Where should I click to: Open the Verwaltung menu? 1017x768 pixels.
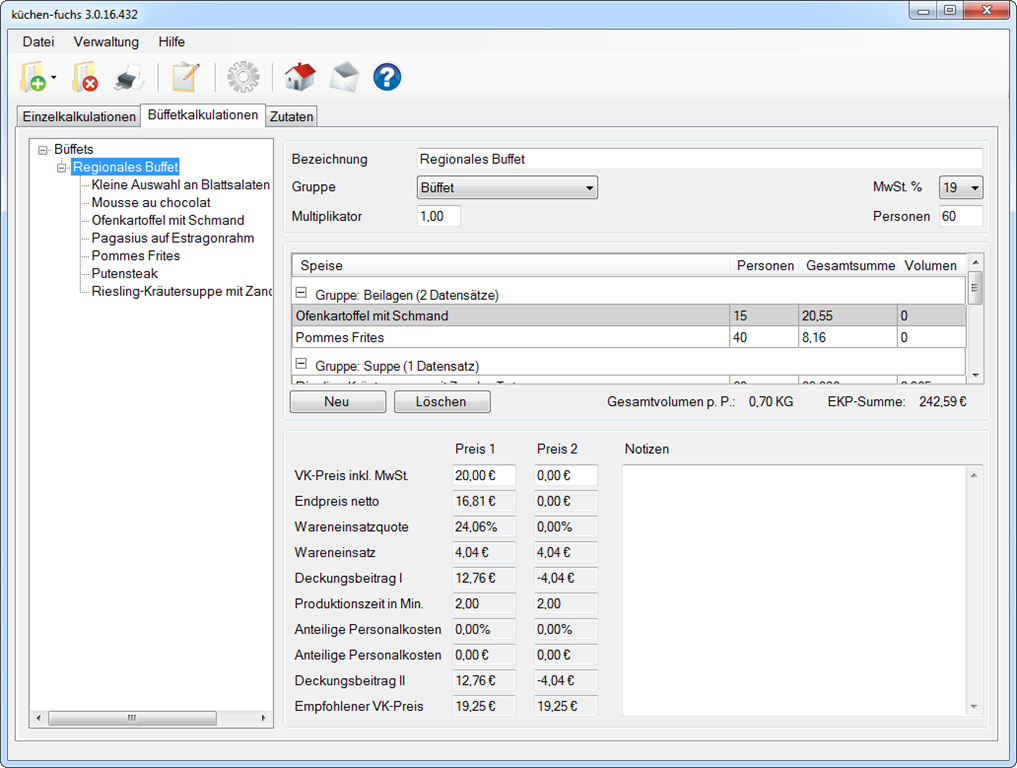point(106,42)
